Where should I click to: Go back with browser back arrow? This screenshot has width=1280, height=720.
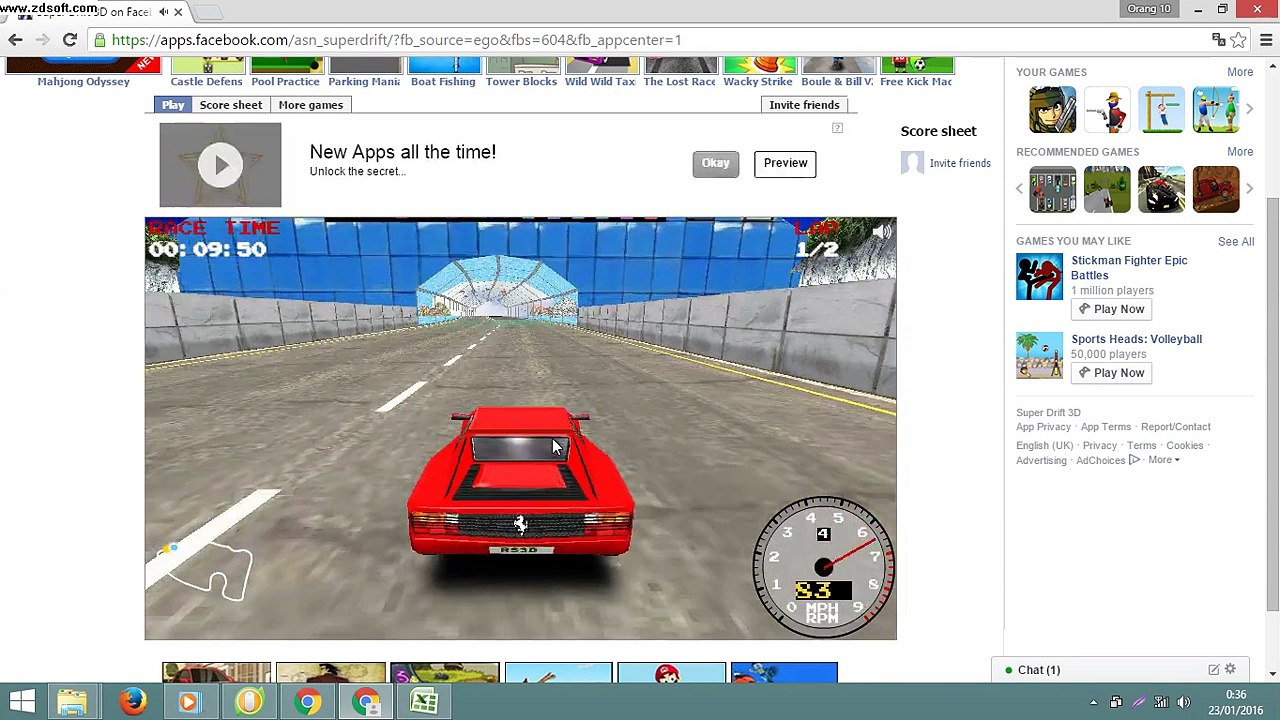point(15,40)
